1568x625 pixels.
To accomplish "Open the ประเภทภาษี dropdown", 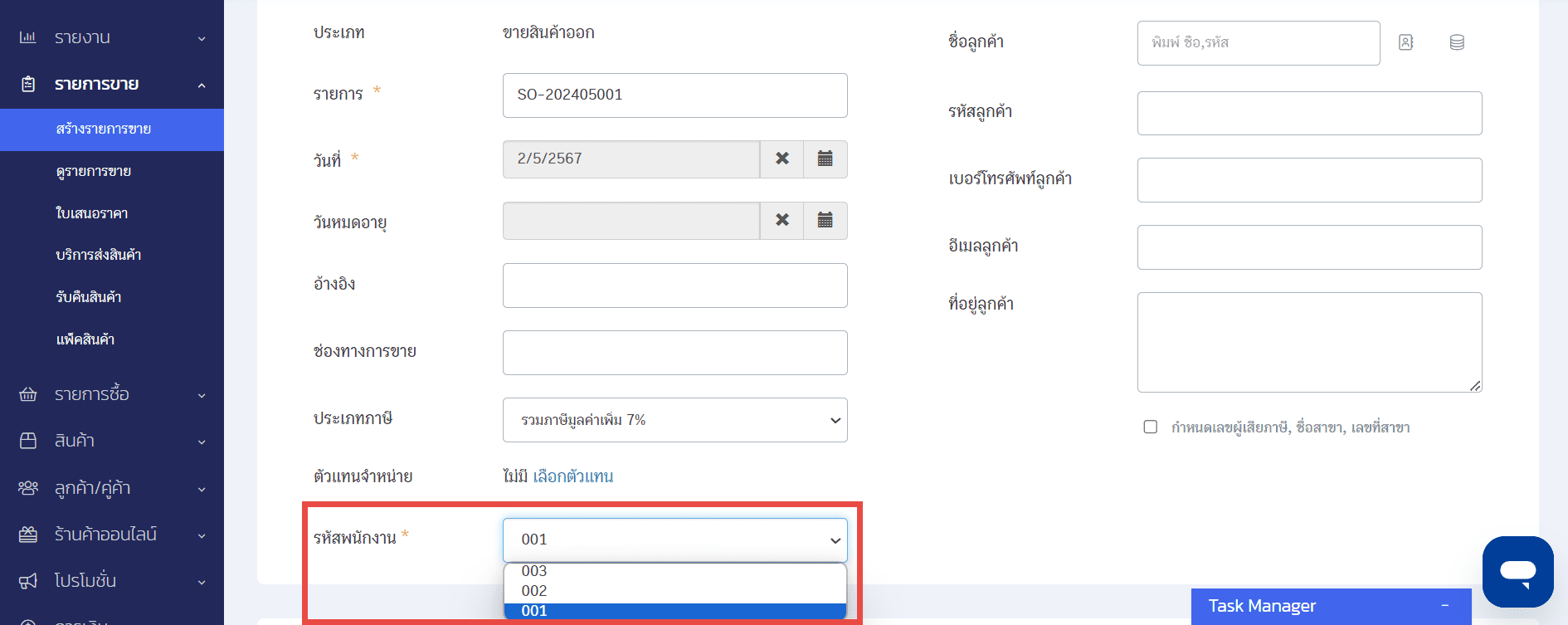I will point(674,420).
